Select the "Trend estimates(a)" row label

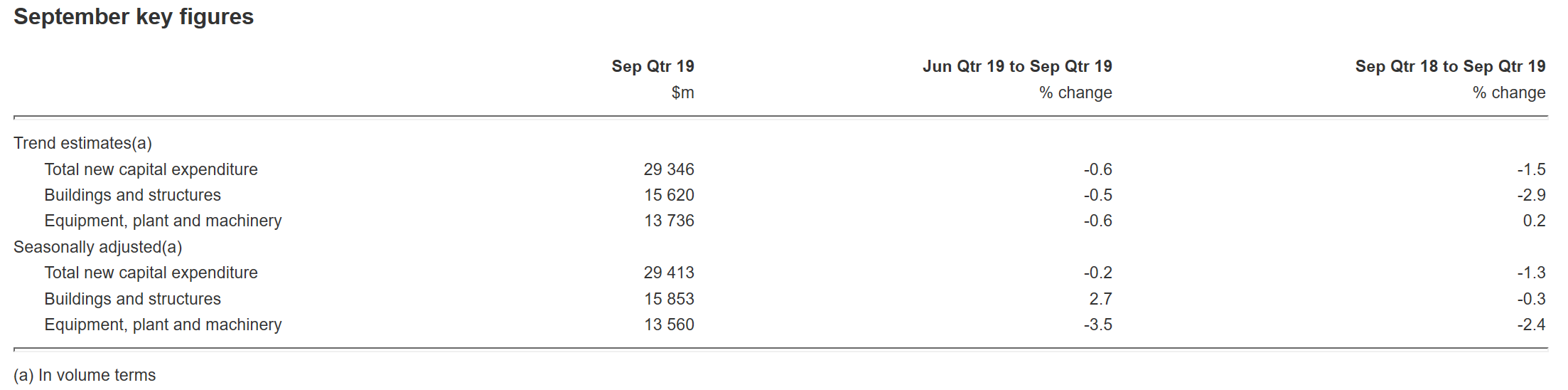(x=82, y=143)
